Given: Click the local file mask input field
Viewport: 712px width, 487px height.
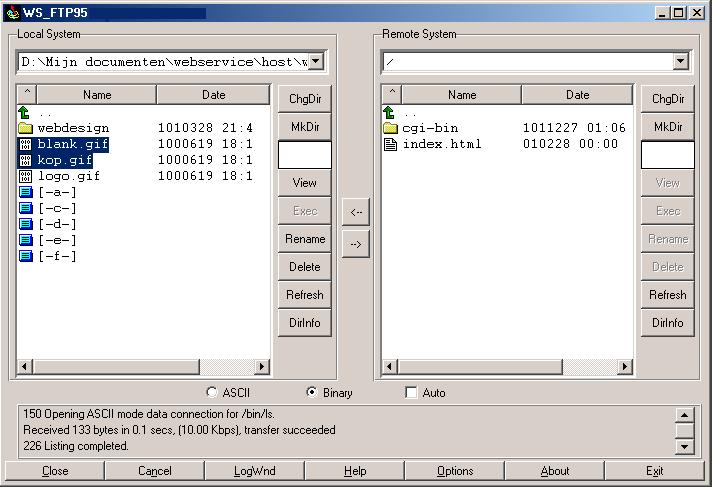Looking at the screenshot, I should pyautogui.click(x=304, y=155).
